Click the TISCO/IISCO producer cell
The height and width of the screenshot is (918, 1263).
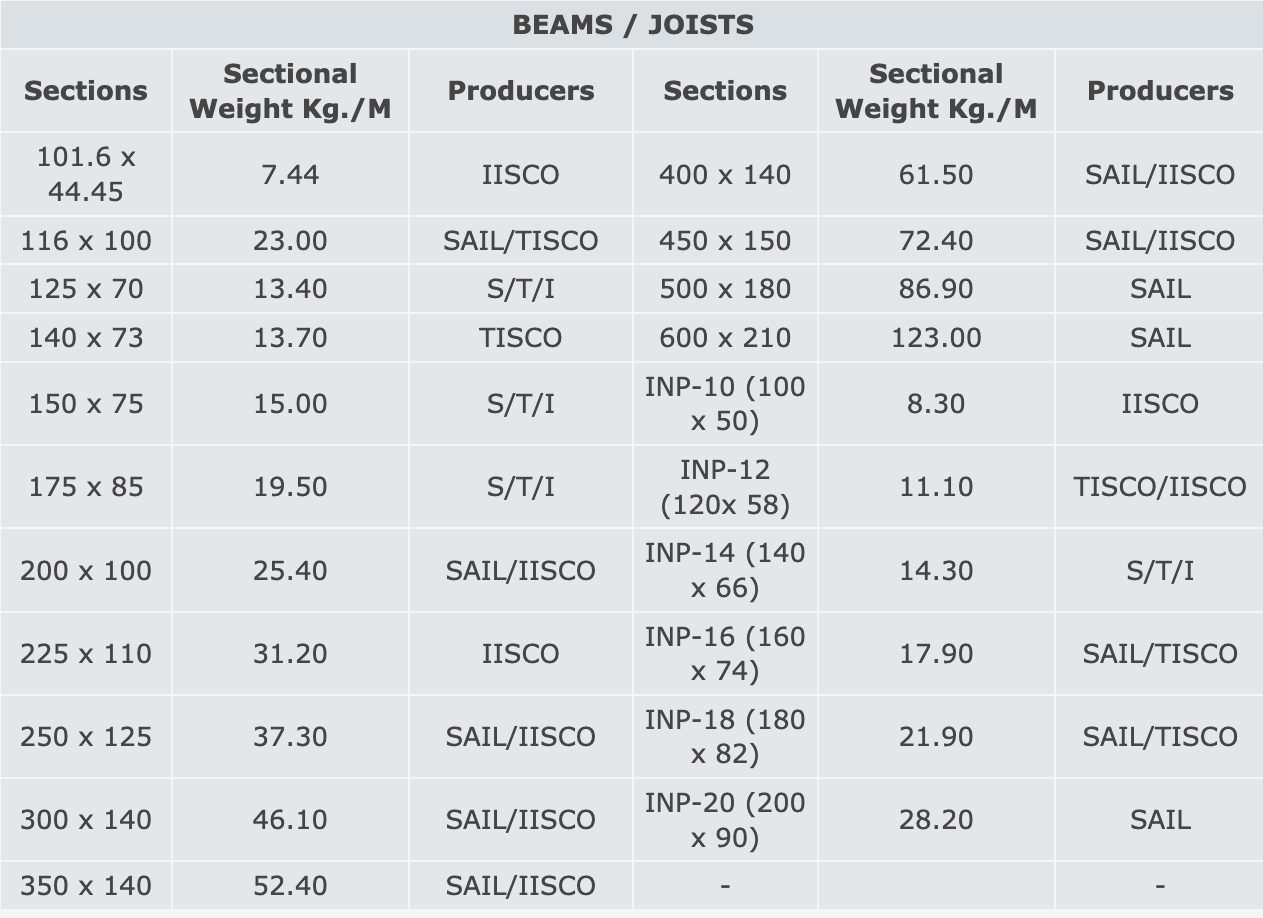(1160, 487)
